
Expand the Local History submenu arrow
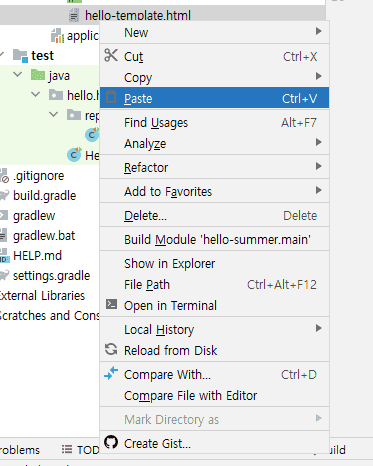coord(319,328)
